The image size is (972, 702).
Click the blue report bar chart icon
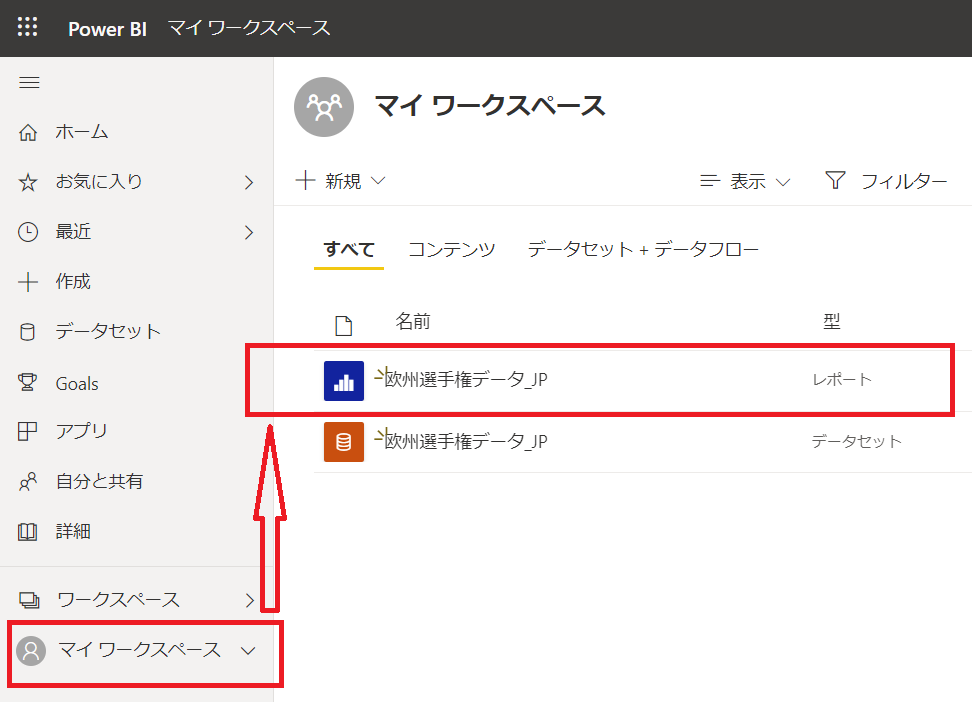(x=344, y=381)
